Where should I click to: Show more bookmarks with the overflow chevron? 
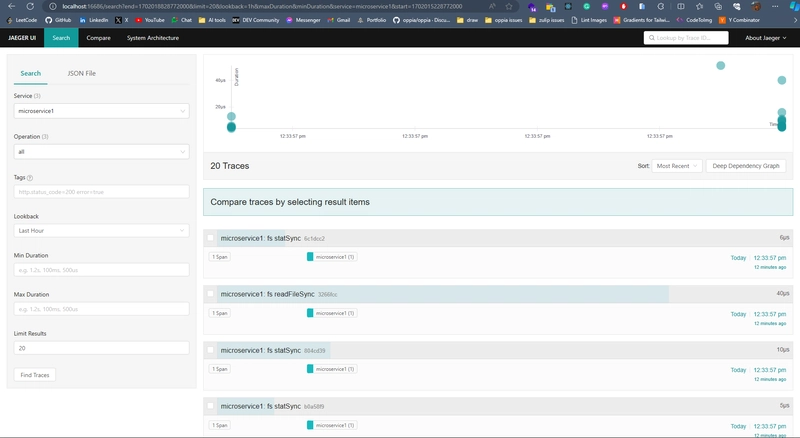click(794, 20)
